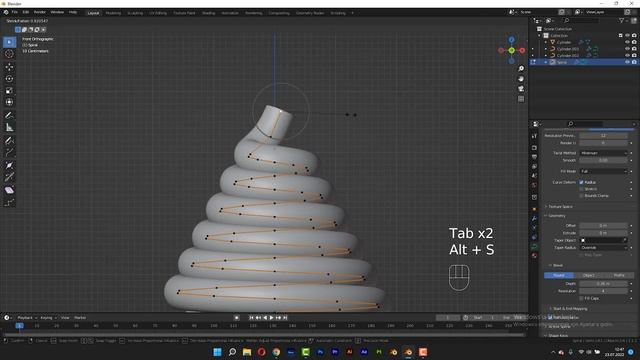Enable Fill Caps checkbox
640x360 pixels.
point(581,298)
